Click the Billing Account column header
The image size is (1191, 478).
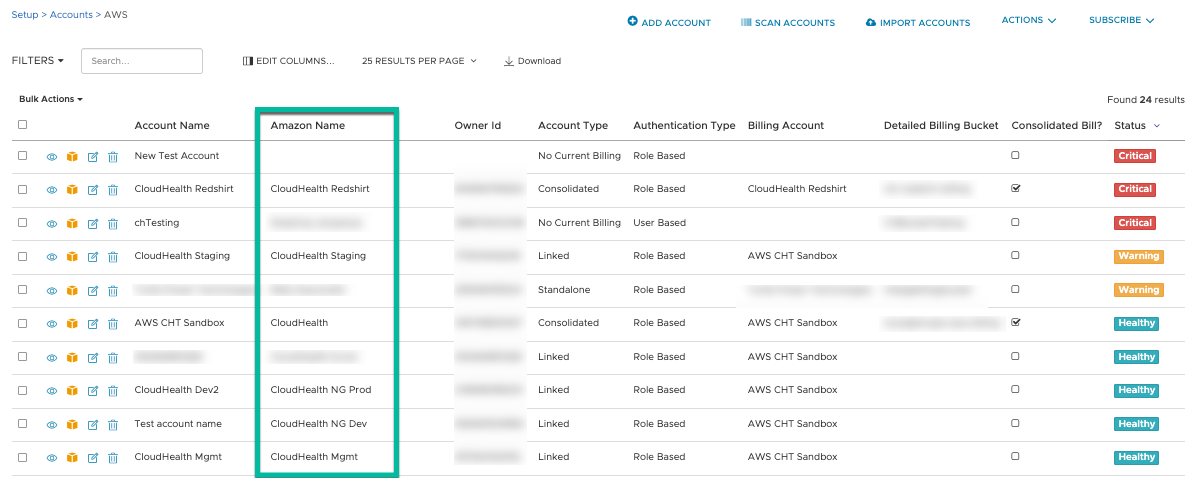[x=786, y=125]
